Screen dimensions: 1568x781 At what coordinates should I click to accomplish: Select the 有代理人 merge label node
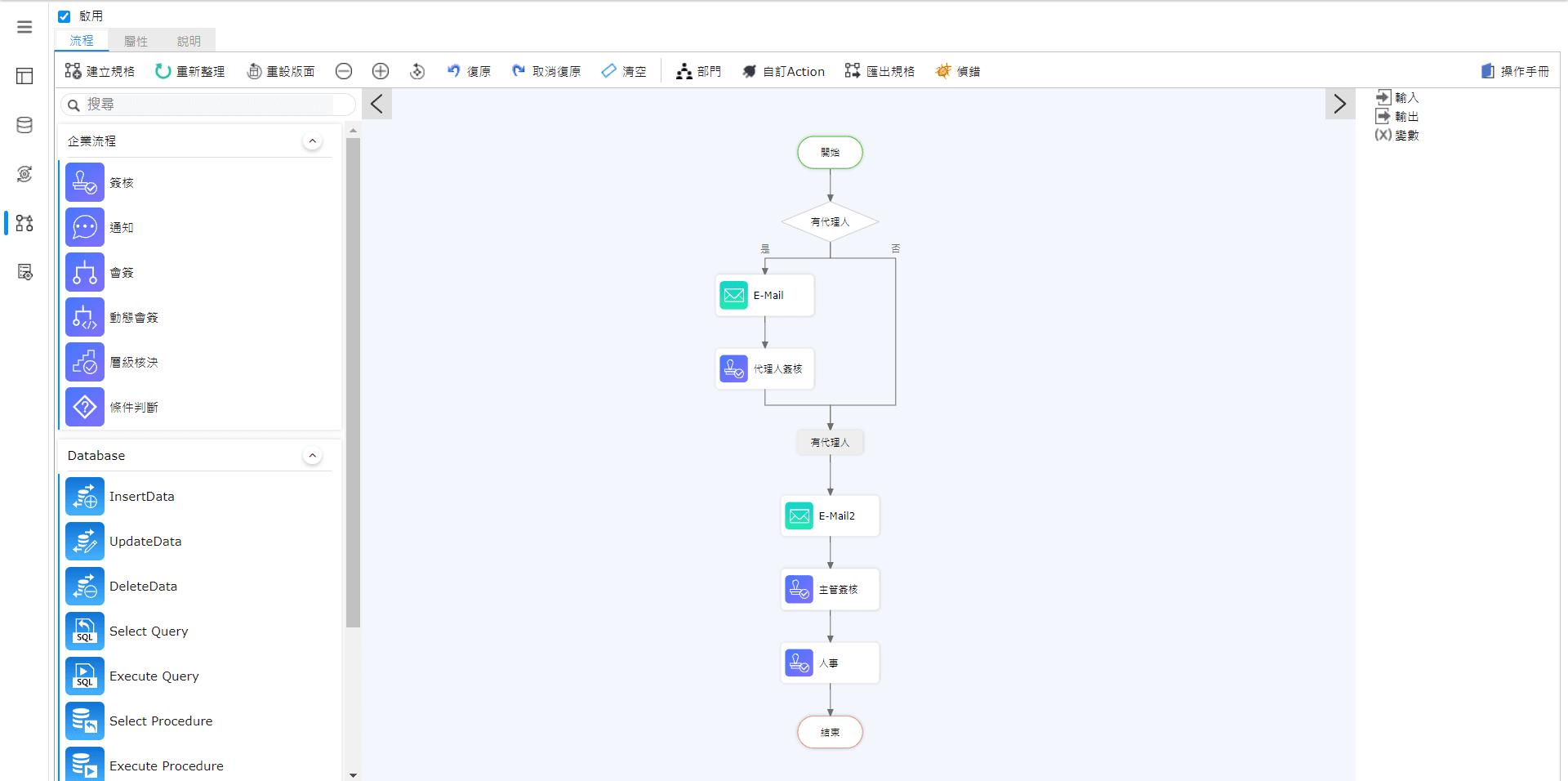pos(830,443)
